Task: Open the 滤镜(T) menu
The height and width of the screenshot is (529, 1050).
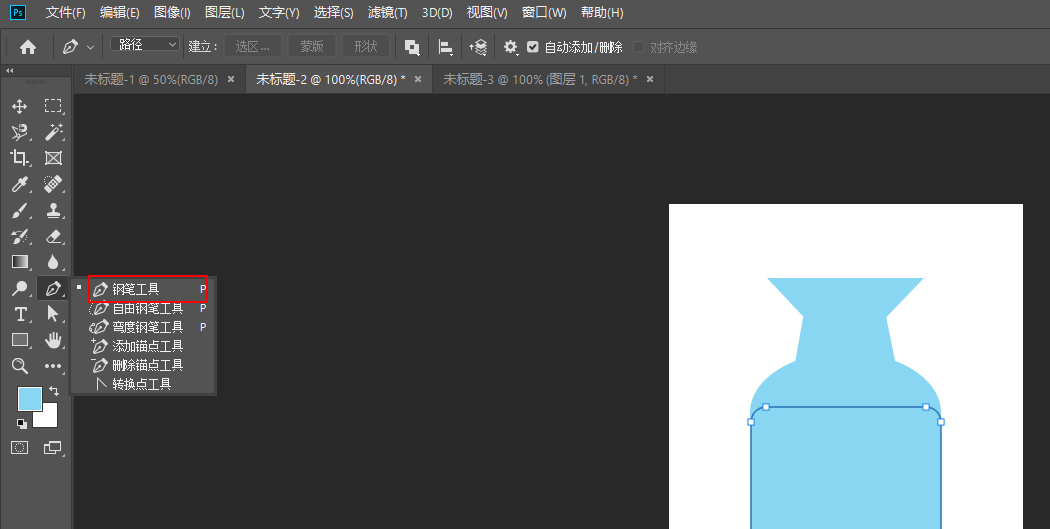Action: pos(387,13)
